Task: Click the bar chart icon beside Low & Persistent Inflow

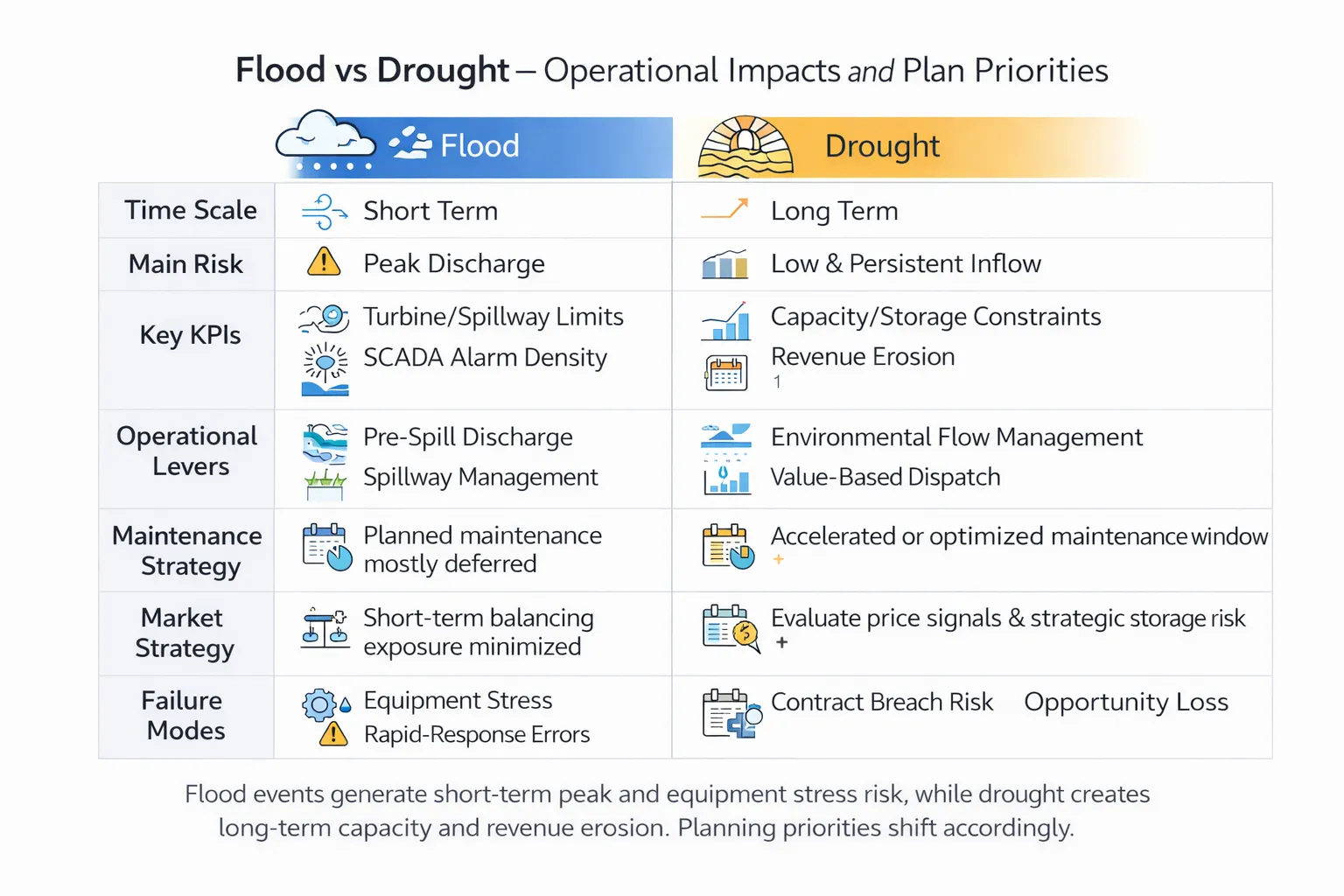Action: point(724,263)
